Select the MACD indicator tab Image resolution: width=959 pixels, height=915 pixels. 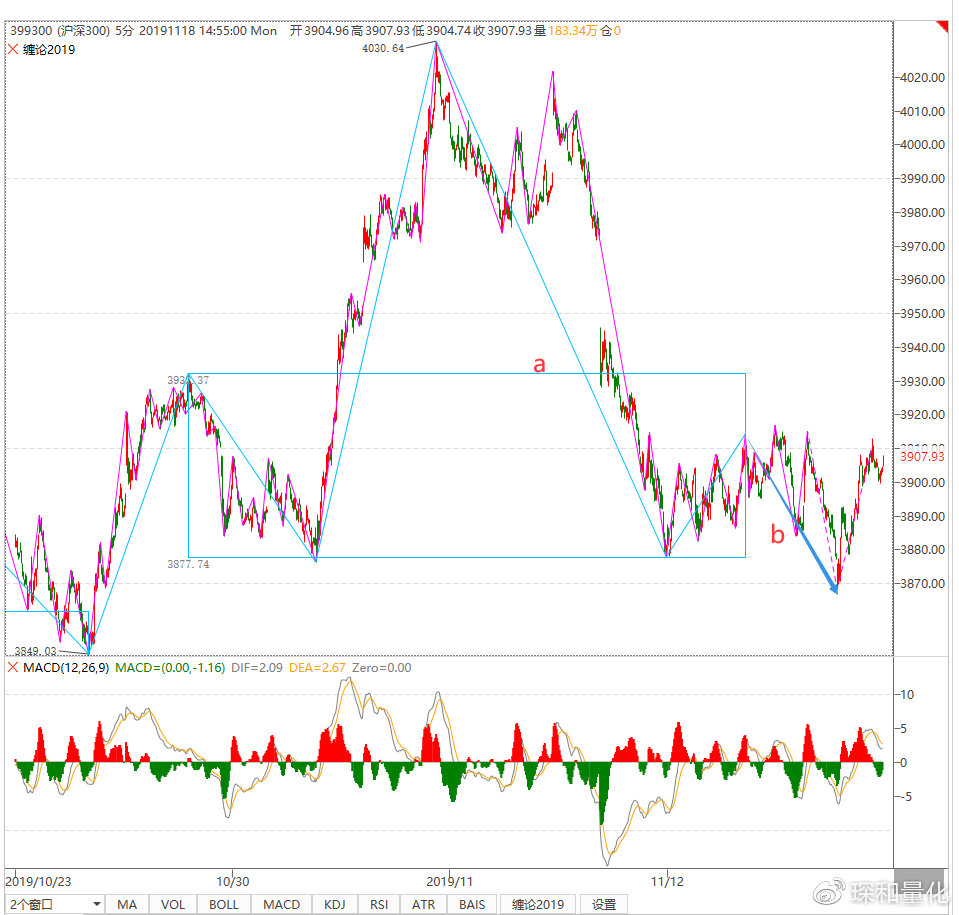tap(282, 904)
